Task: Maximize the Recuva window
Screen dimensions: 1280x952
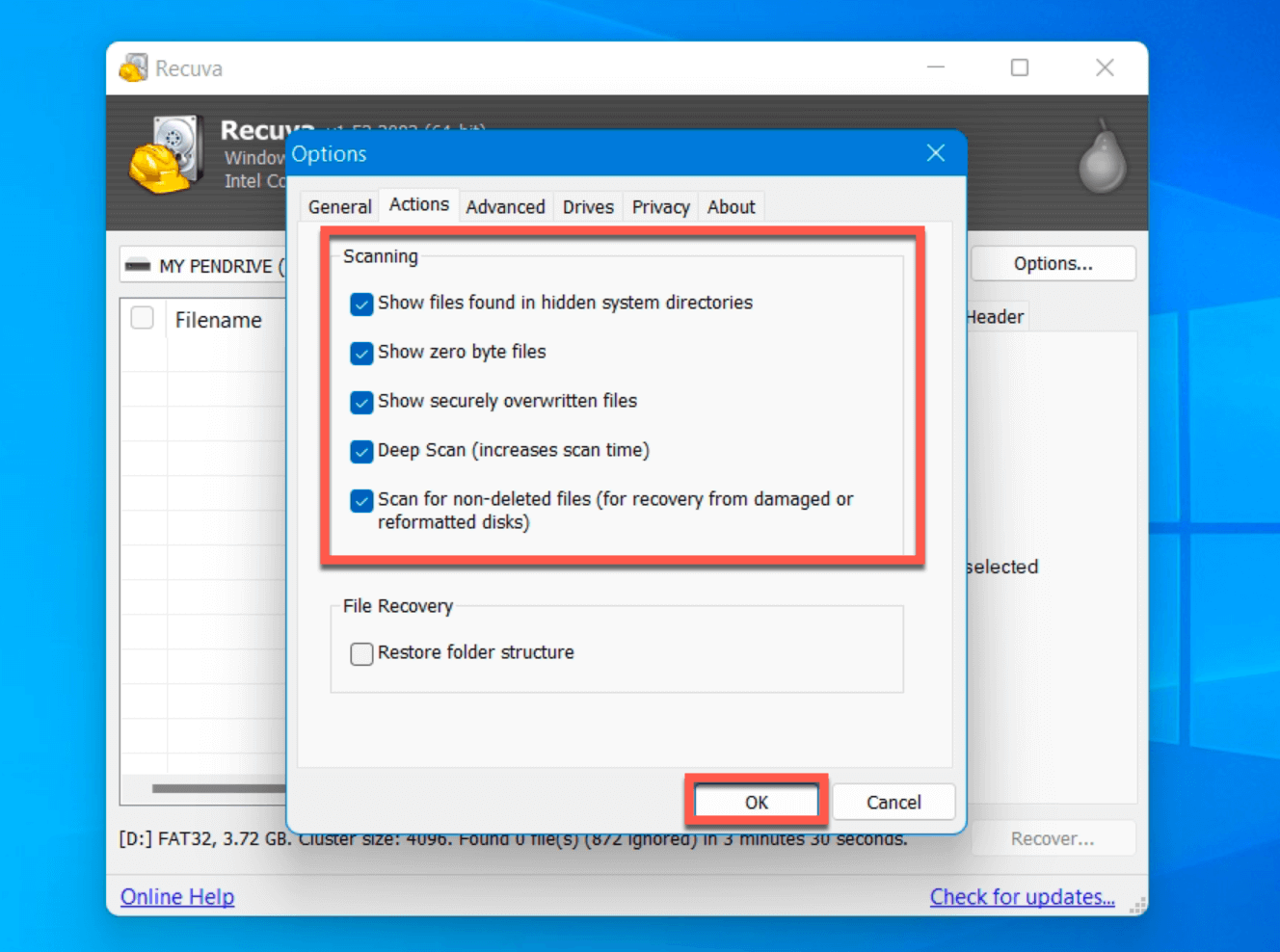Action: click(x=1020, y=67)
